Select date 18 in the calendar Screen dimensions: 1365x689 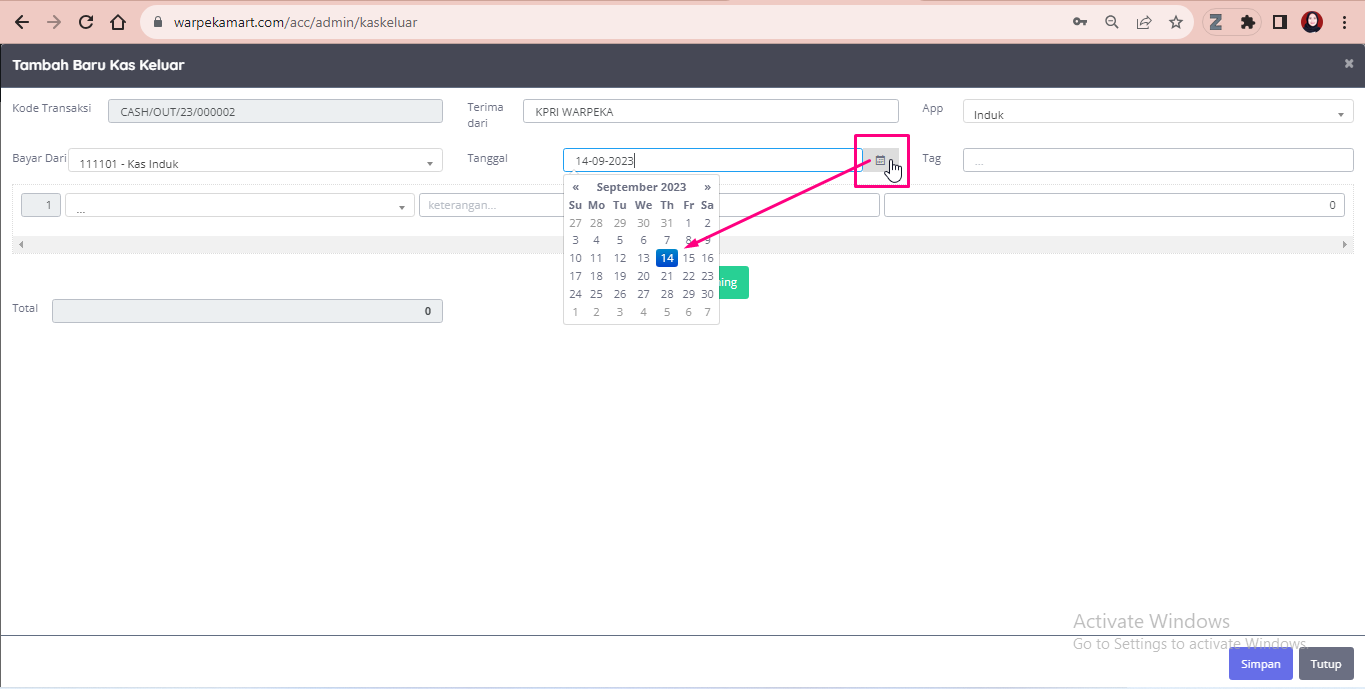pyautogui.click(x=596, y=276)
